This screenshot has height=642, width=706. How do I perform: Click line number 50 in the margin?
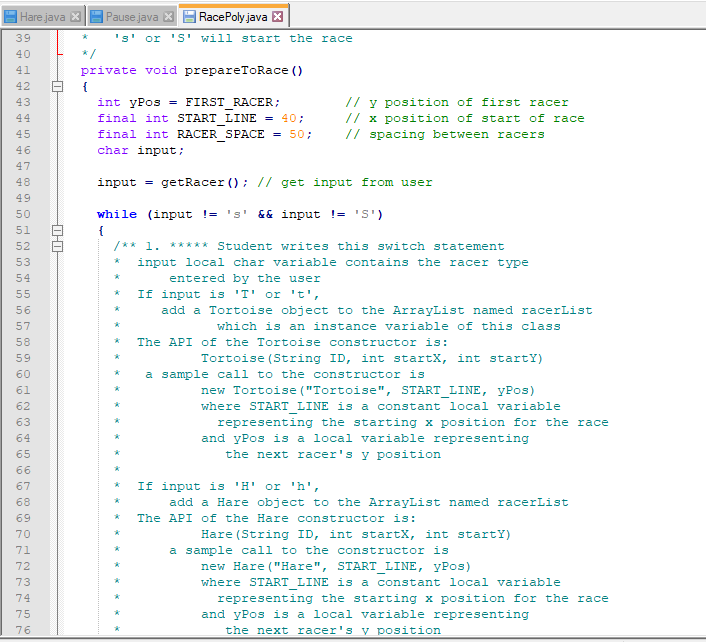click(23, 214)
